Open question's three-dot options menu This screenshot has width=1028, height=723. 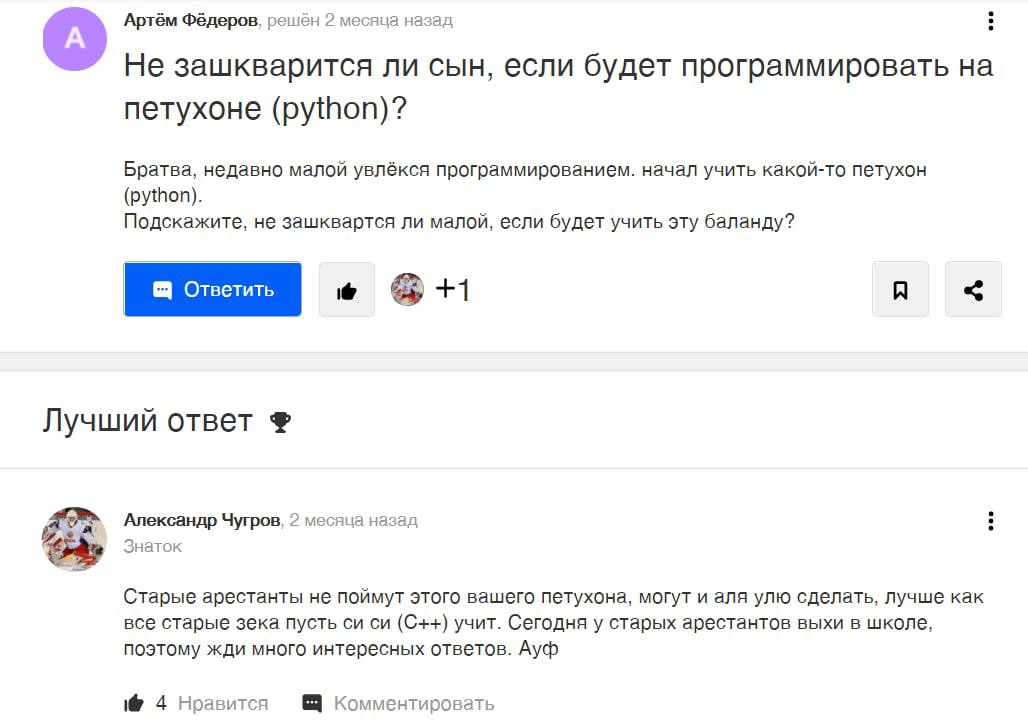991,21
